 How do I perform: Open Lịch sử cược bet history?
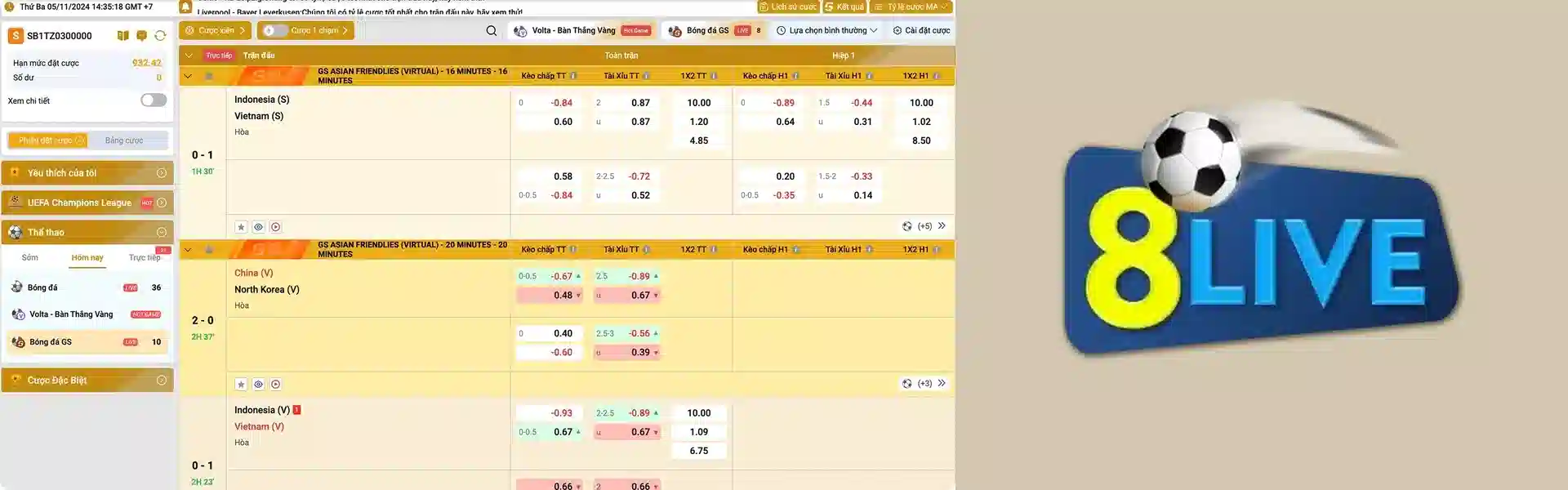tap(787, 7)
